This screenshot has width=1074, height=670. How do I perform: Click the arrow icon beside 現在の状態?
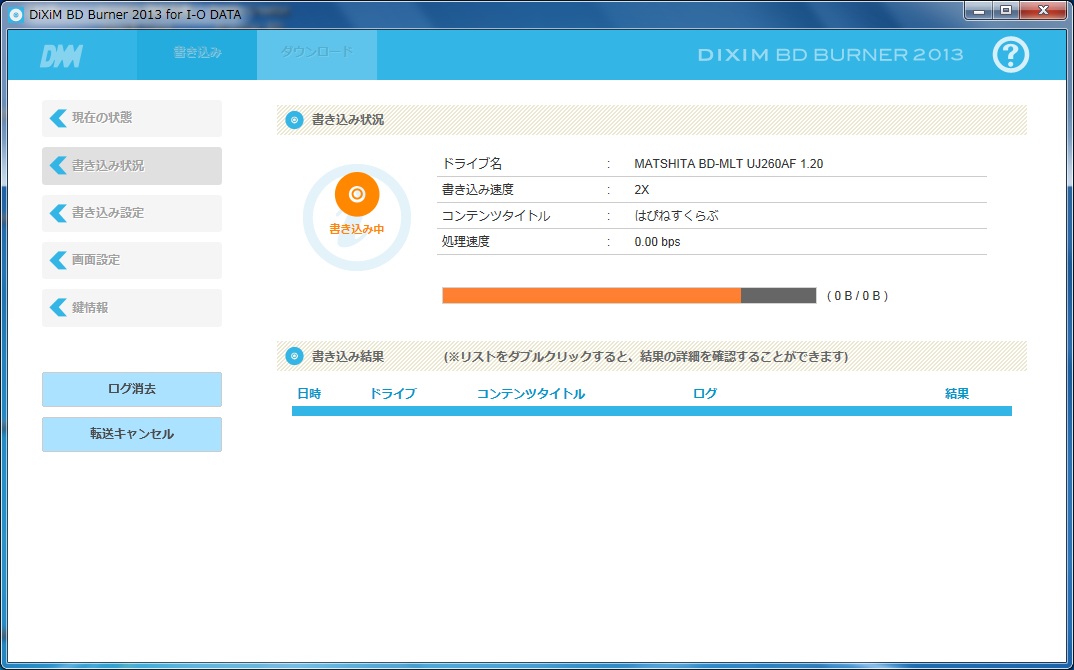point(58,118)
